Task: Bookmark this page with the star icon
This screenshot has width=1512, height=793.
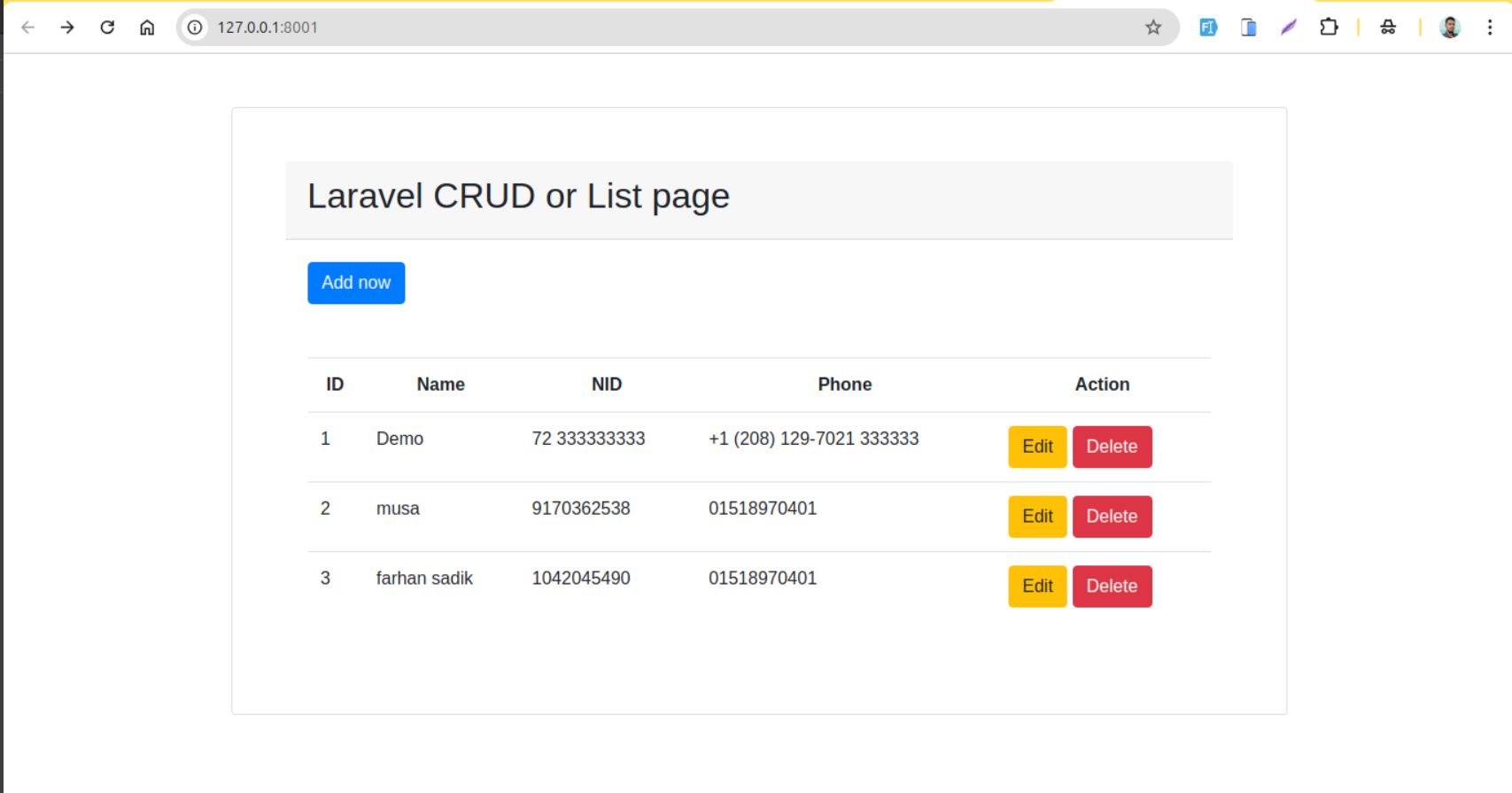Action: [1152, 27]
